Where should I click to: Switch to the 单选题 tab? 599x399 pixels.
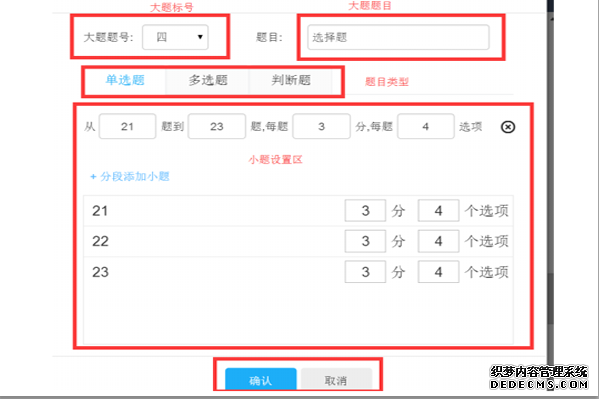(125, 80)
